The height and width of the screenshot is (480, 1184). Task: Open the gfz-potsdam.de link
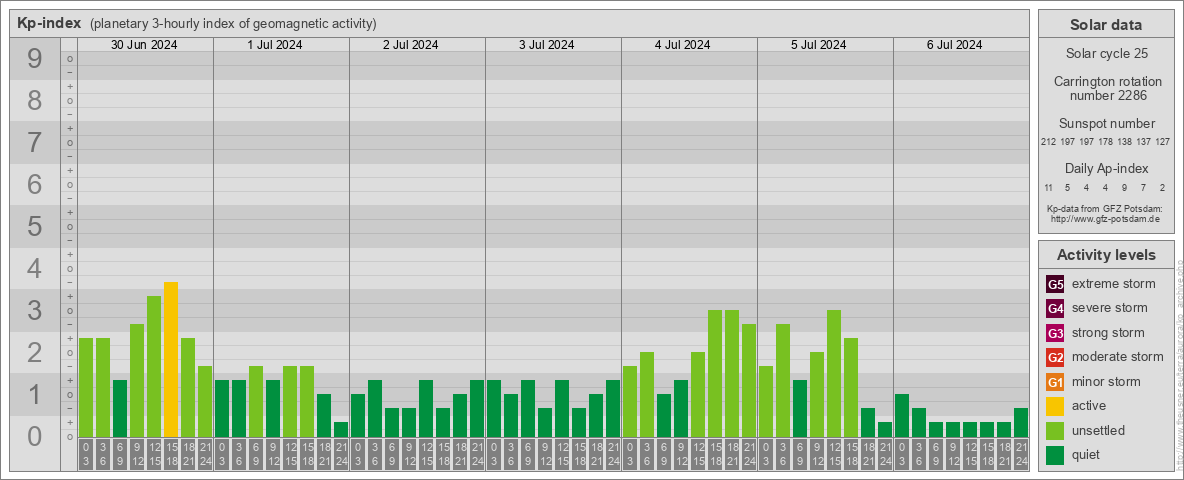[1104, 218]
